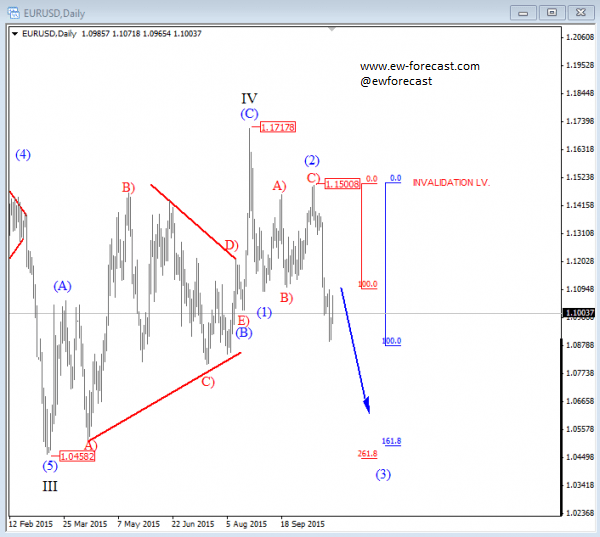The height and width of the screenshot is (537, 600).
Task: Expand the EURUSD,Daily triangle arrow in chart header
Action: tap(15, 34)
